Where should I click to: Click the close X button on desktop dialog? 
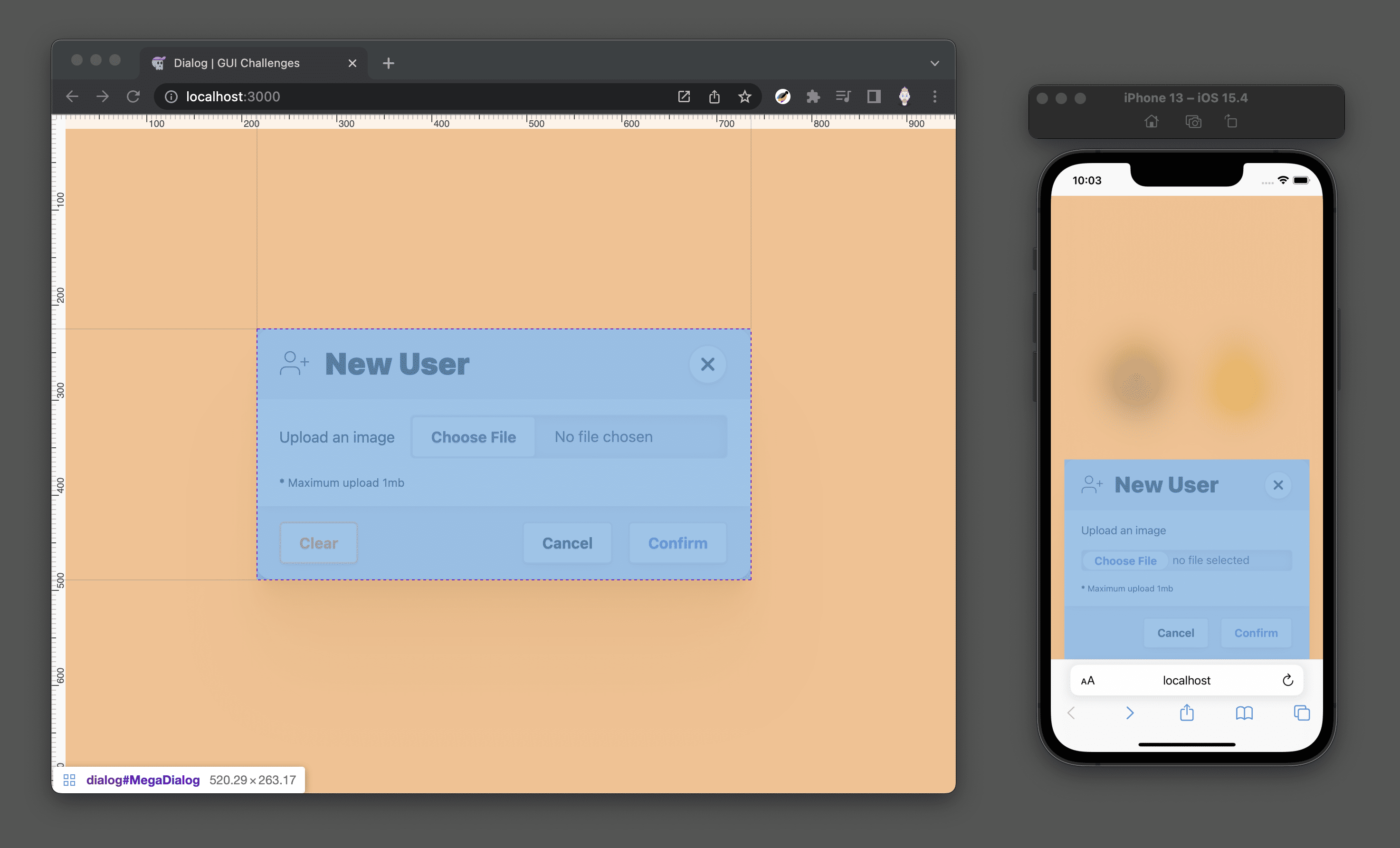[x=706, y=364]
